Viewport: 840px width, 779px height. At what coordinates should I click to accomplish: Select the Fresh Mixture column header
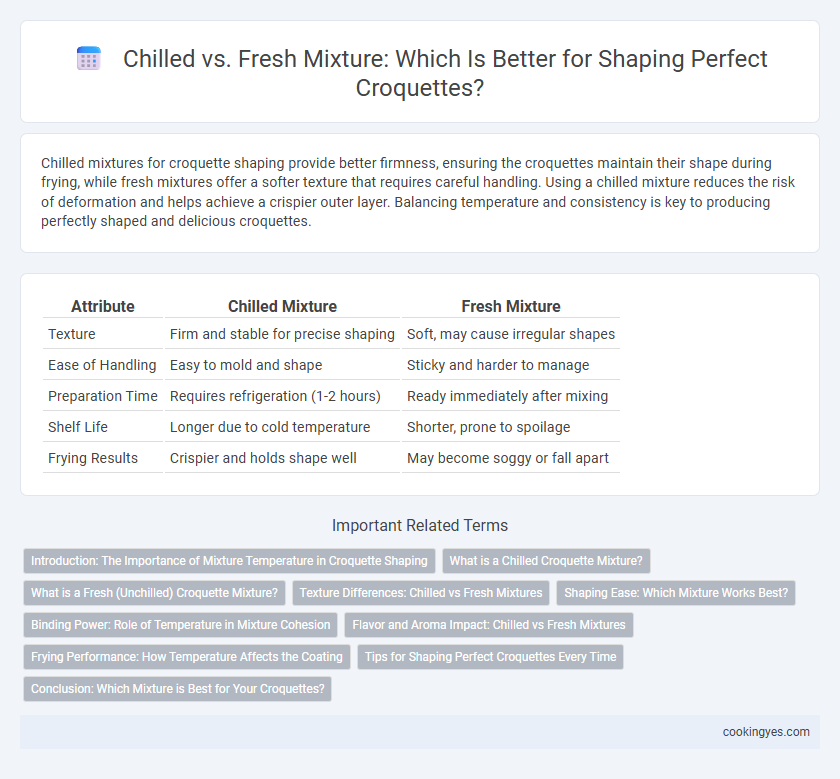pyautogui.click(x=511, y=306)
